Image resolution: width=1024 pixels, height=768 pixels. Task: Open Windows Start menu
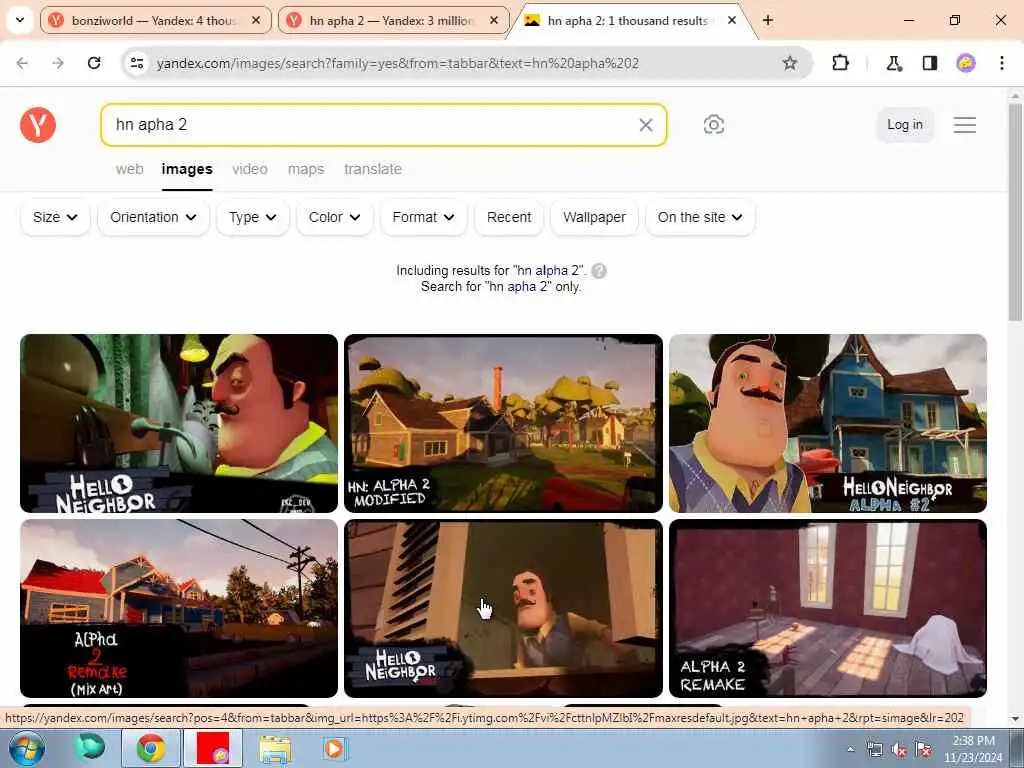pos(26,748)
